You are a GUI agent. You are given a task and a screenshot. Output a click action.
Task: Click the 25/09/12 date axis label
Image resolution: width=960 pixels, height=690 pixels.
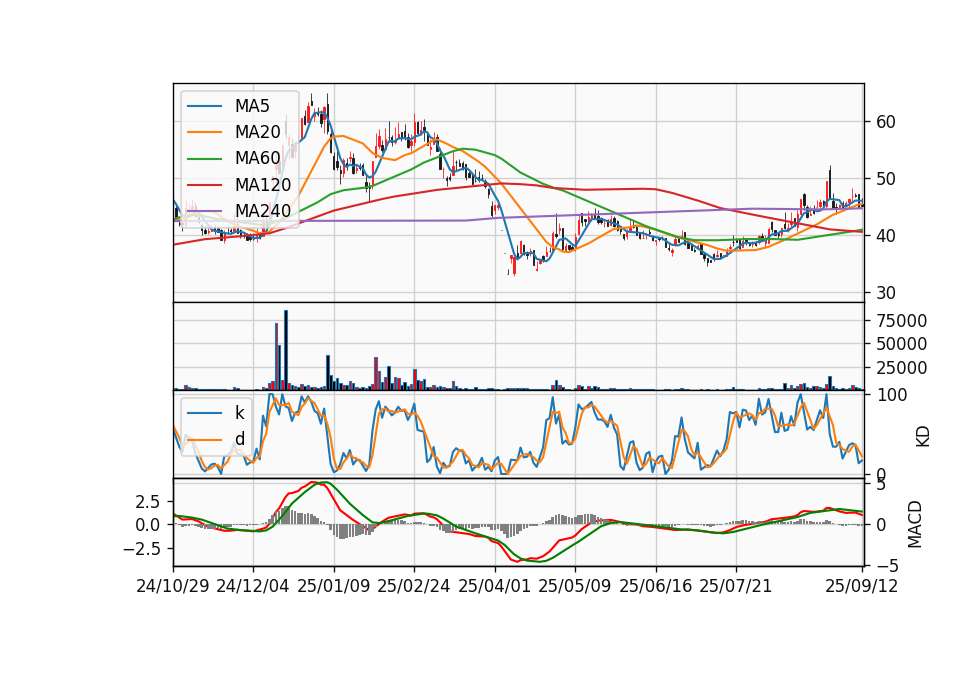click(x=861, y=586)
